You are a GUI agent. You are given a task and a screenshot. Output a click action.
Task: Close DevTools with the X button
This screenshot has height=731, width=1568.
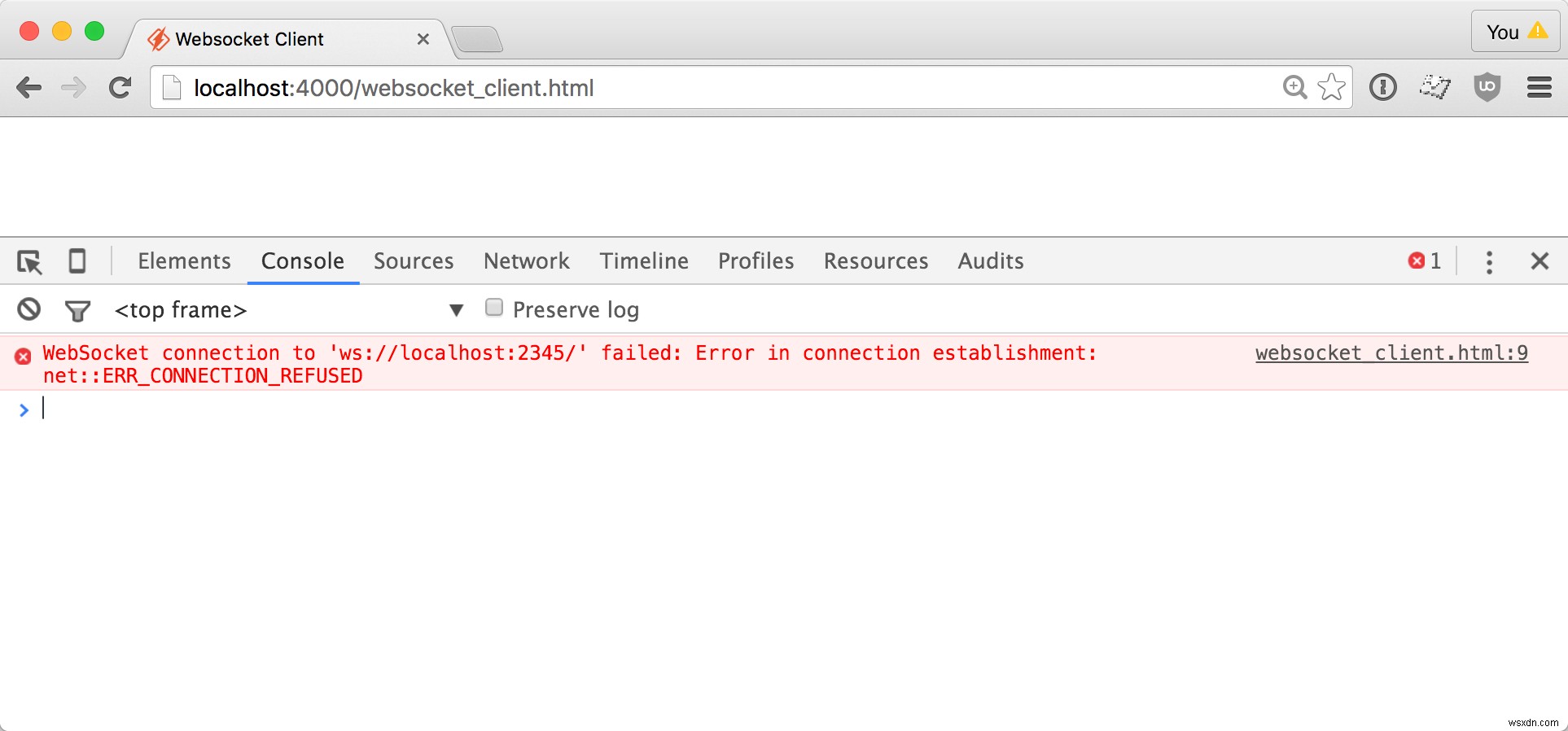click(x=1539, y=261)
